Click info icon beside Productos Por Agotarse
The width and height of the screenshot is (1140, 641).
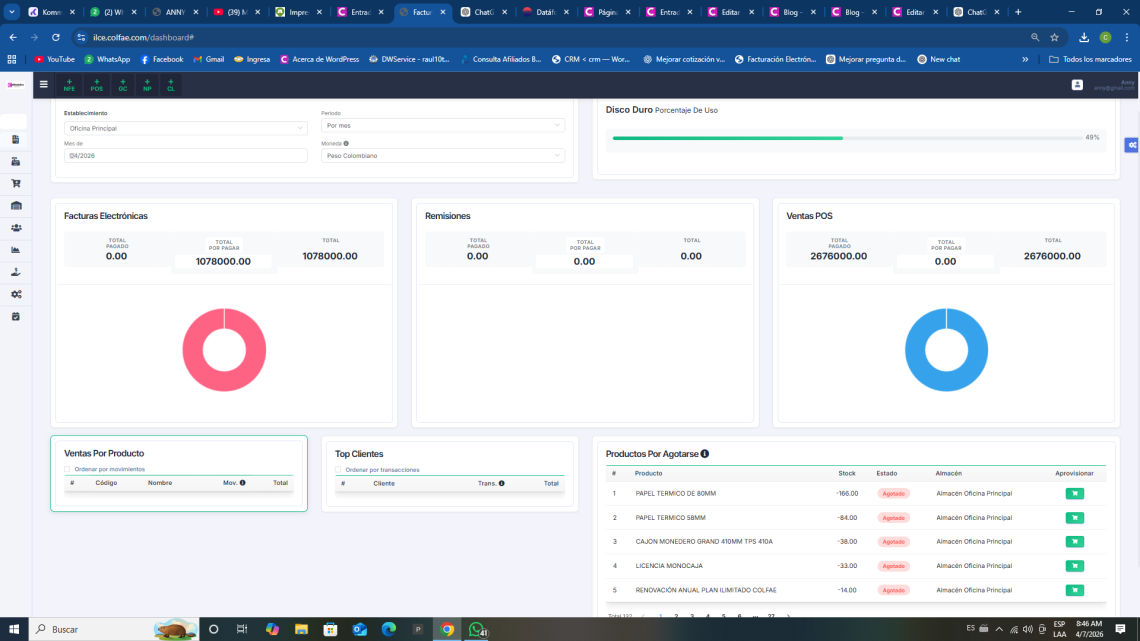coord(705,454)
